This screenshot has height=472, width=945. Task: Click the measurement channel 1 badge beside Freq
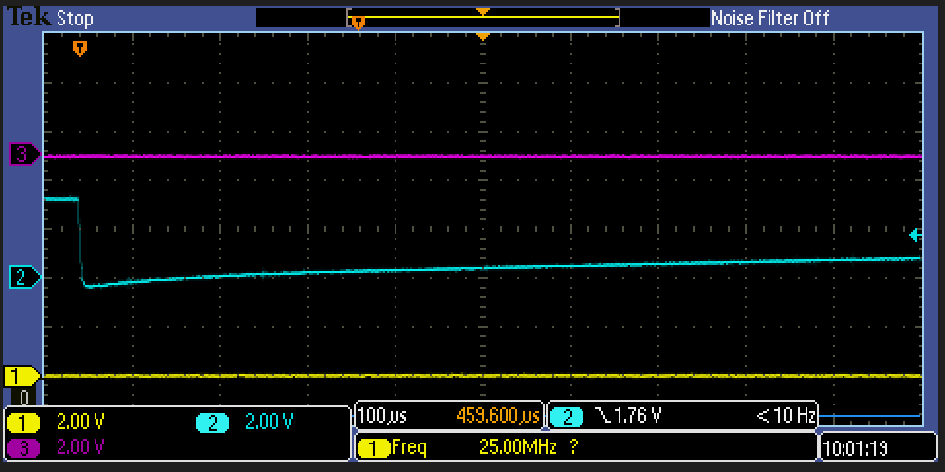374,448
